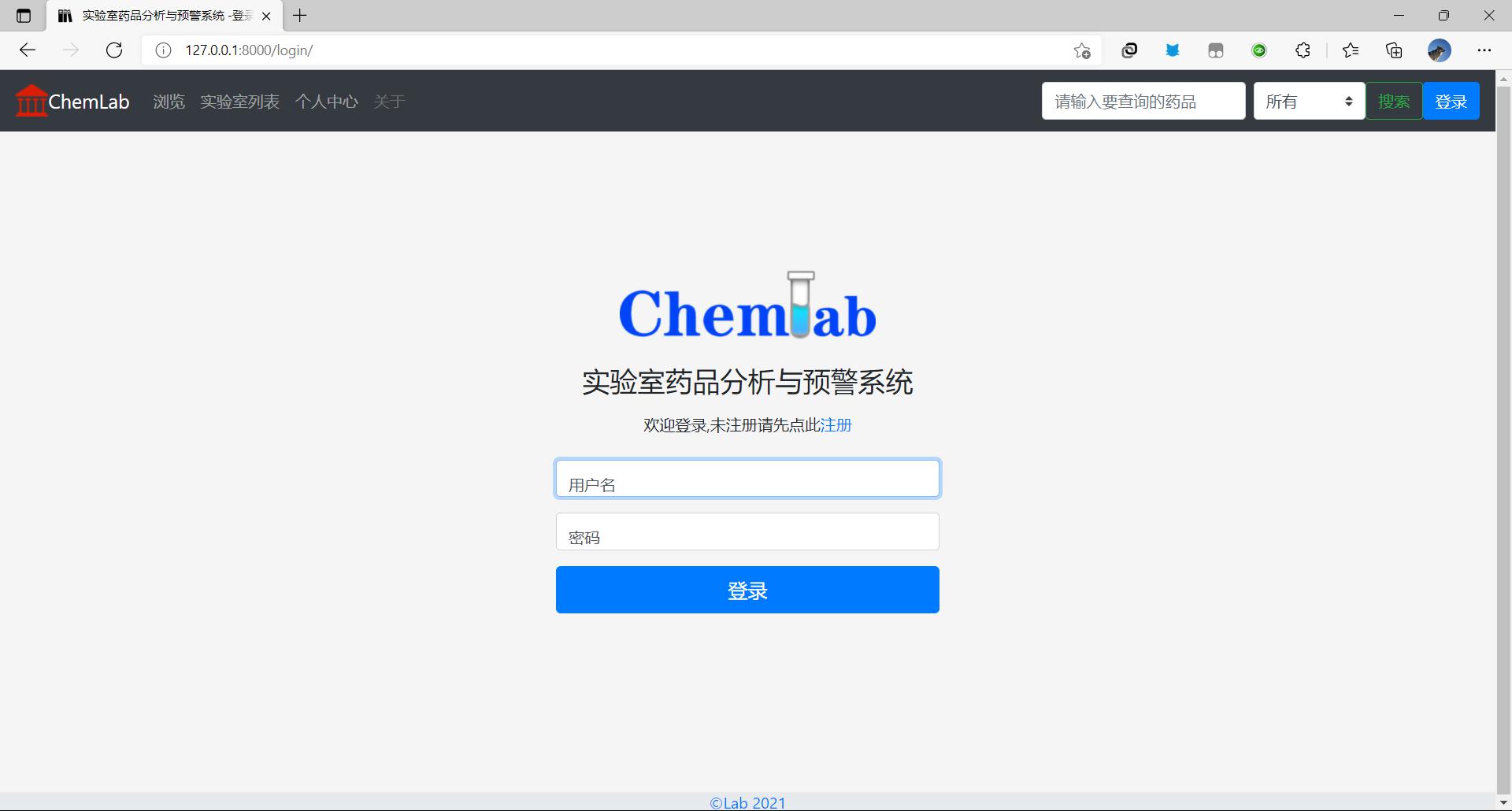
Task: Click the scrollbar up arrow
Action: [x=1503, y=79]
